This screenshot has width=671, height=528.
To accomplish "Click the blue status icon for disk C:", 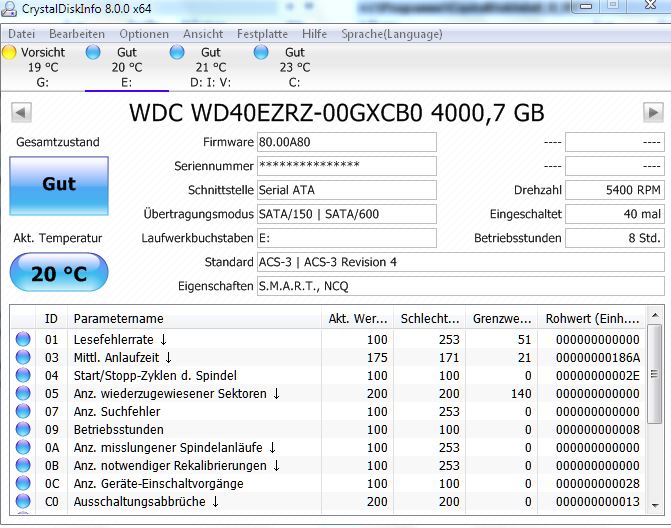I will (261, 52).
